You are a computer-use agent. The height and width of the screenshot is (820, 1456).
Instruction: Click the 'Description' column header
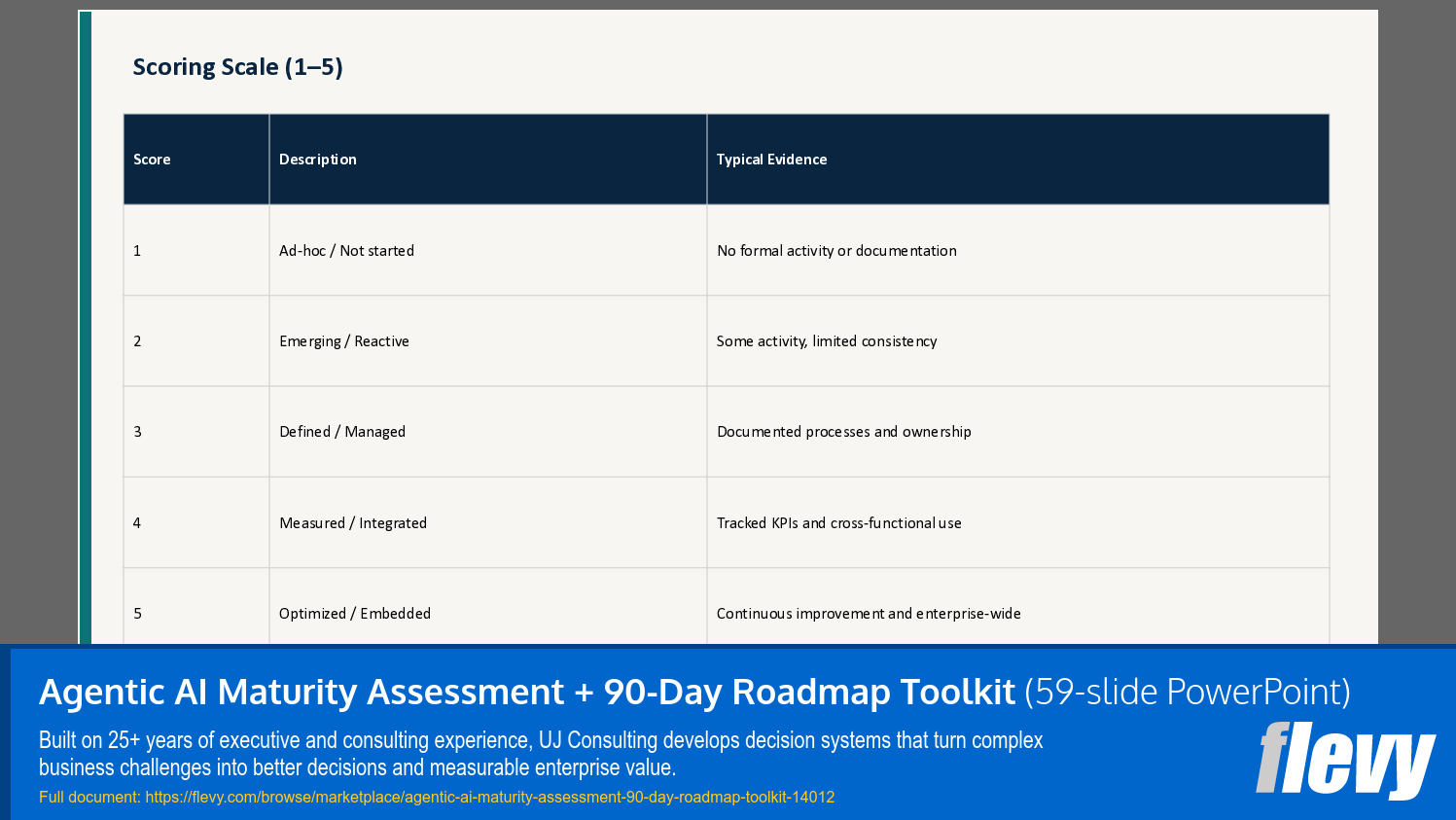[x=488, y=160]
